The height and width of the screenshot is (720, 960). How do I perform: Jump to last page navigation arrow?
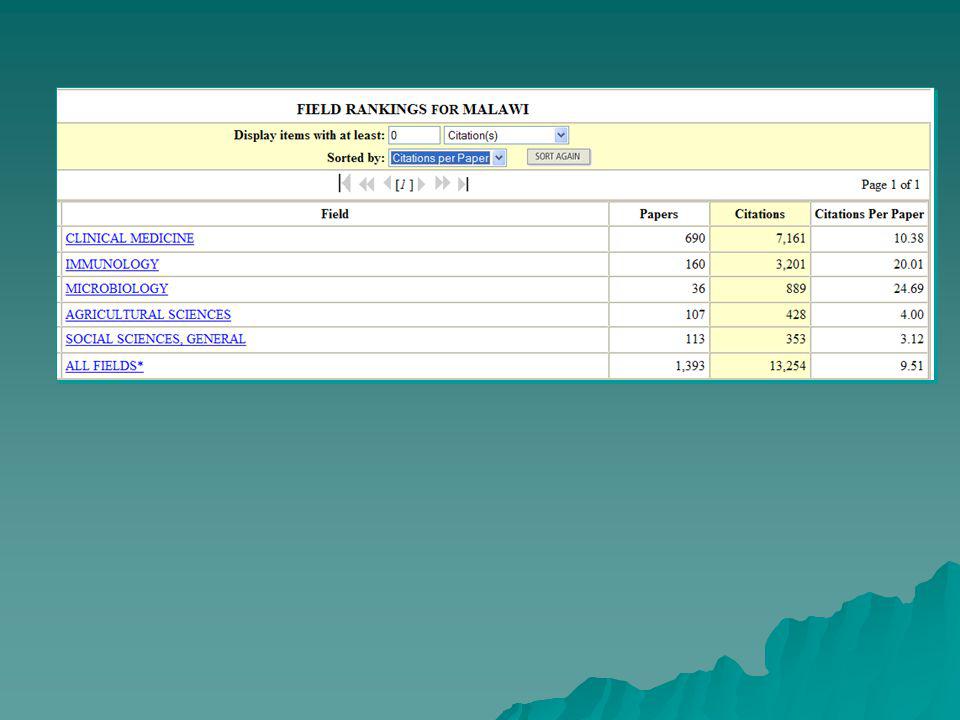pyautogui.click(x=463, y=184)
